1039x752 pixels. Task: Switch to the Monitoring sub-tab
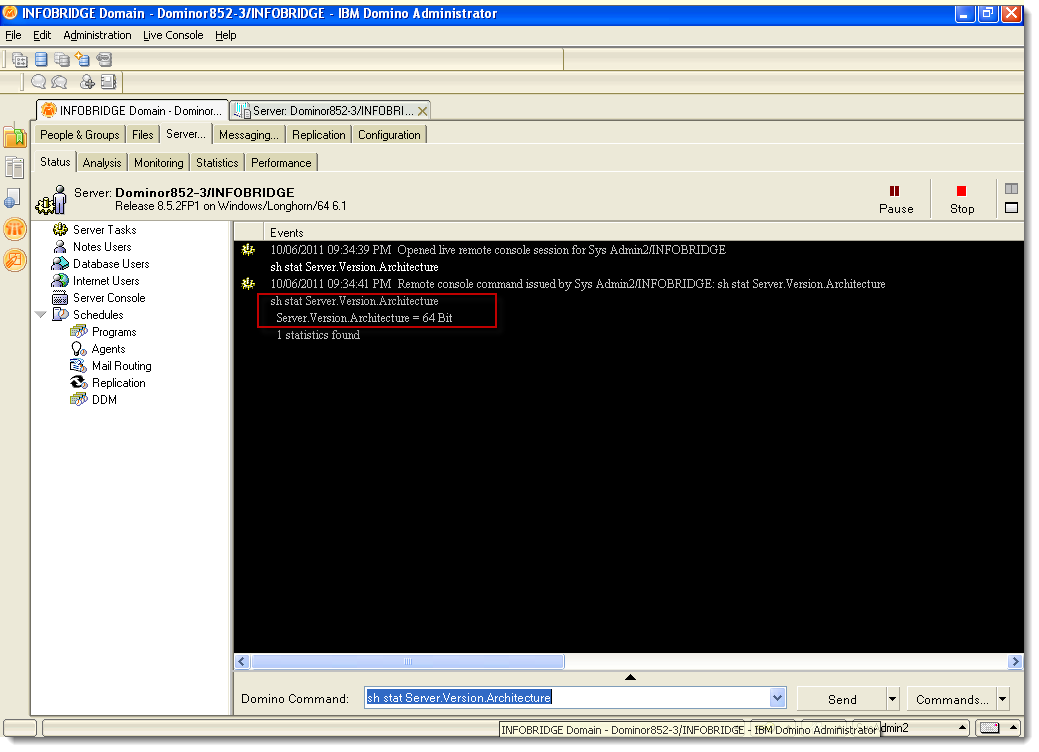pos(158,162)
